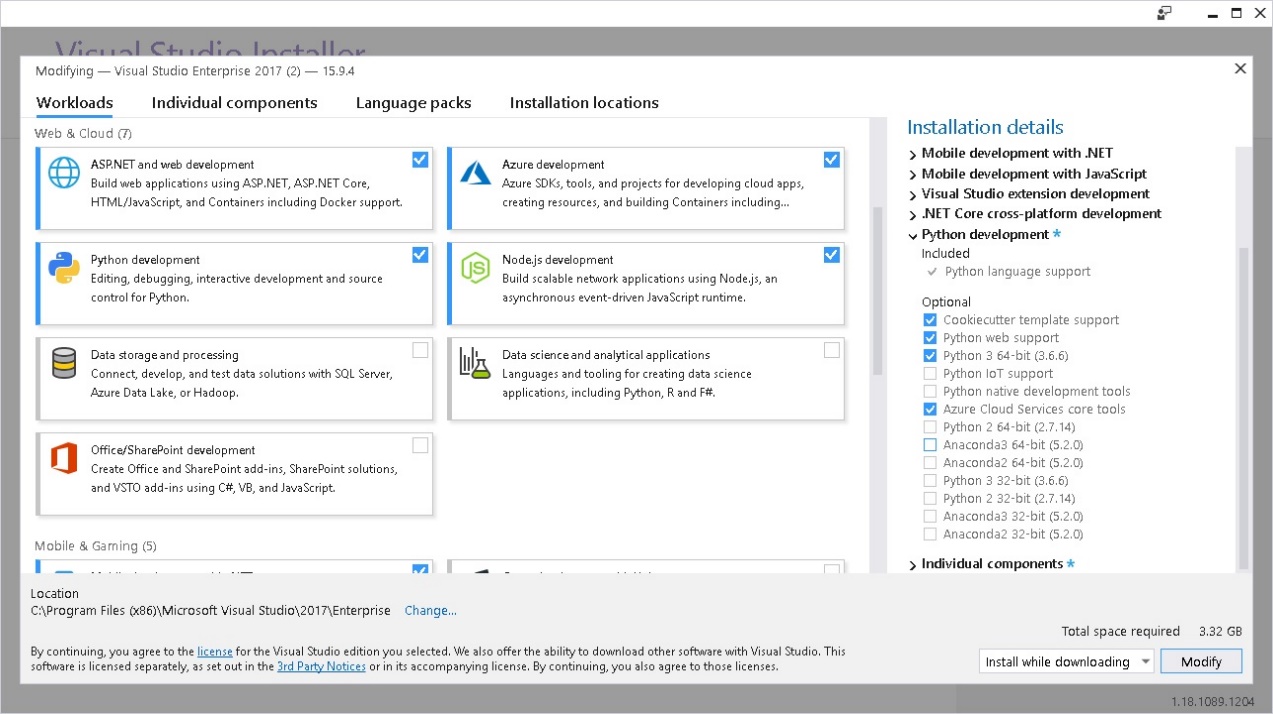
Task: Close the Modifying dialog with X
Action: [x=1240, y=69]
